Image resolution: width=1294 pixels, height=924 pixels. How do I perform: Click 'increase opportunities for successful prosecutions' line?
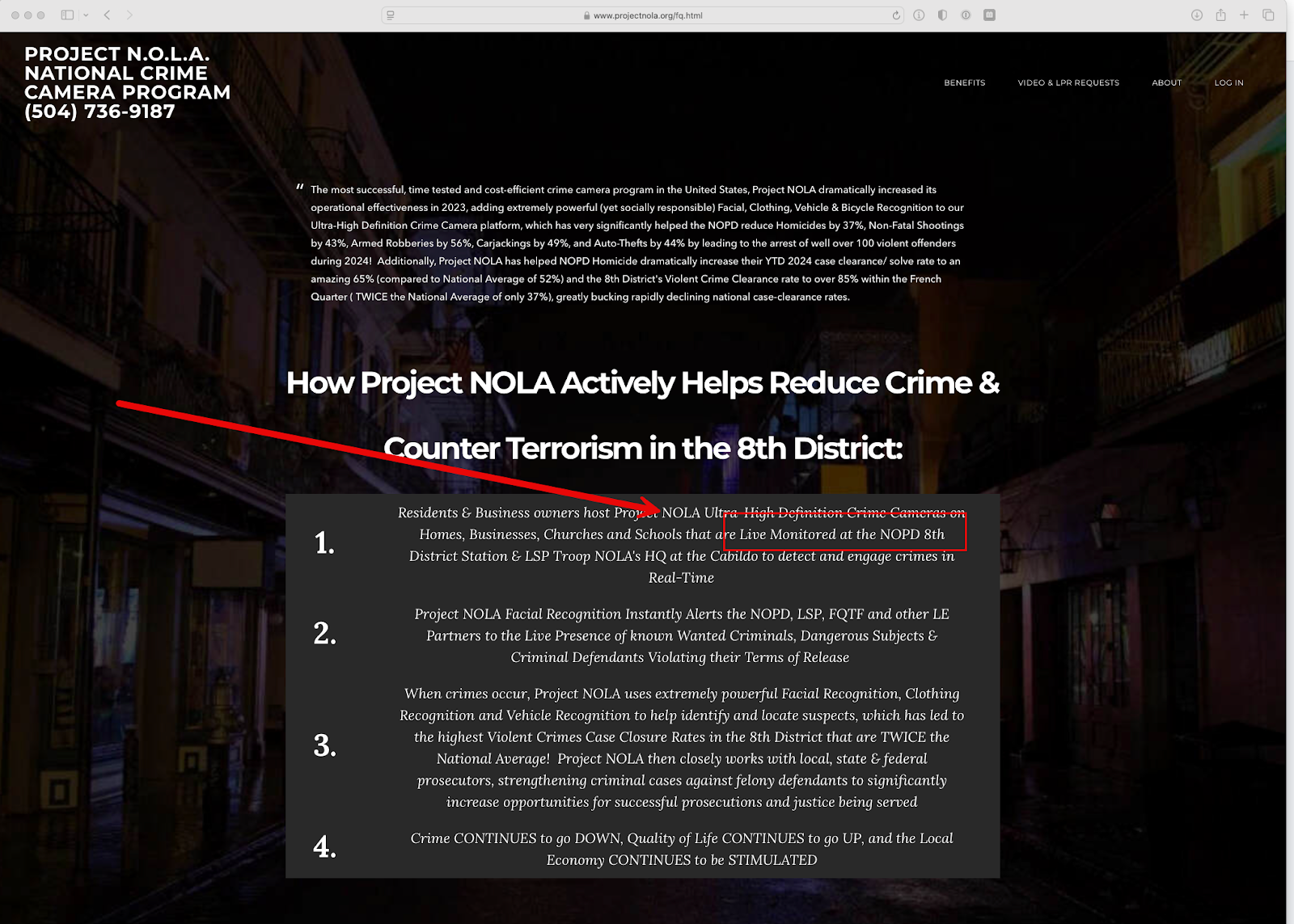click(682, 802)
